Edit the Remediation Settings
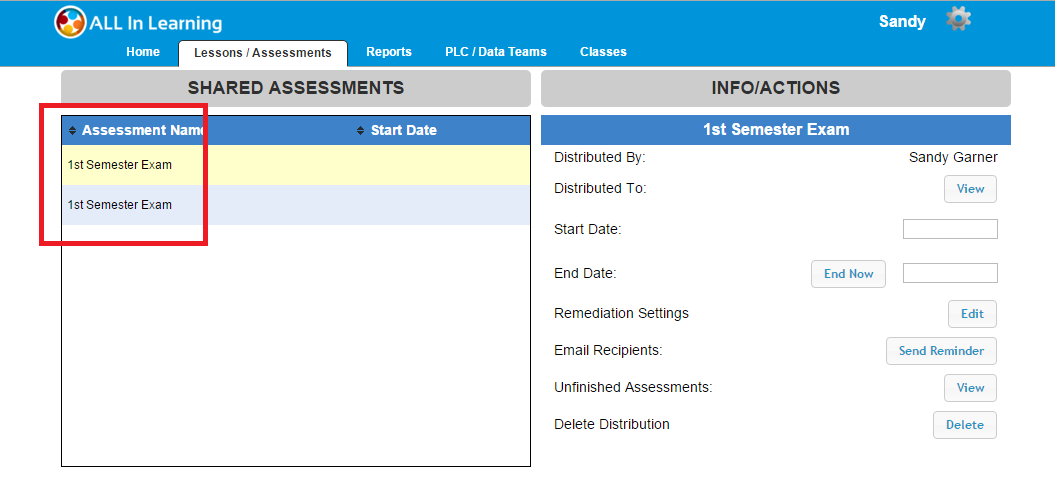The image size is (1055, 500). 972,314
